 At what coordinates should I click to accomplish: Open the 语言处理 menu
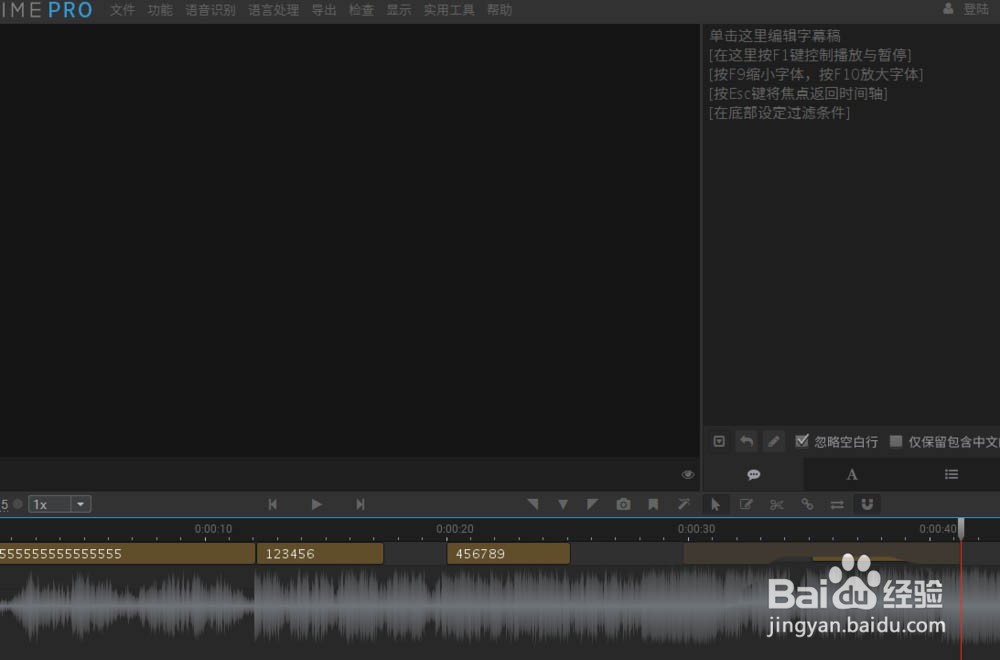(274, 10)
